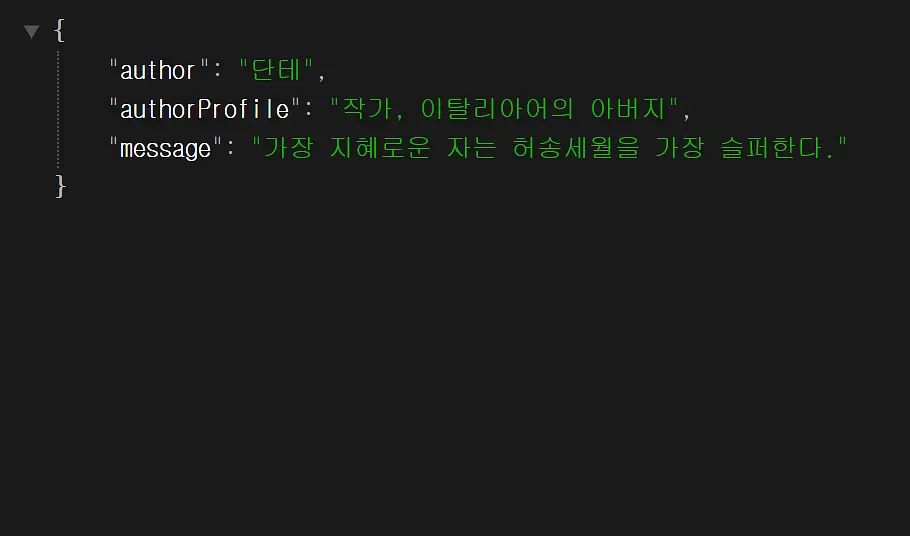The height and width of the screenshot is (536, 910).
Task: Click the colon after the author key
Action: [x=218, y=71]
